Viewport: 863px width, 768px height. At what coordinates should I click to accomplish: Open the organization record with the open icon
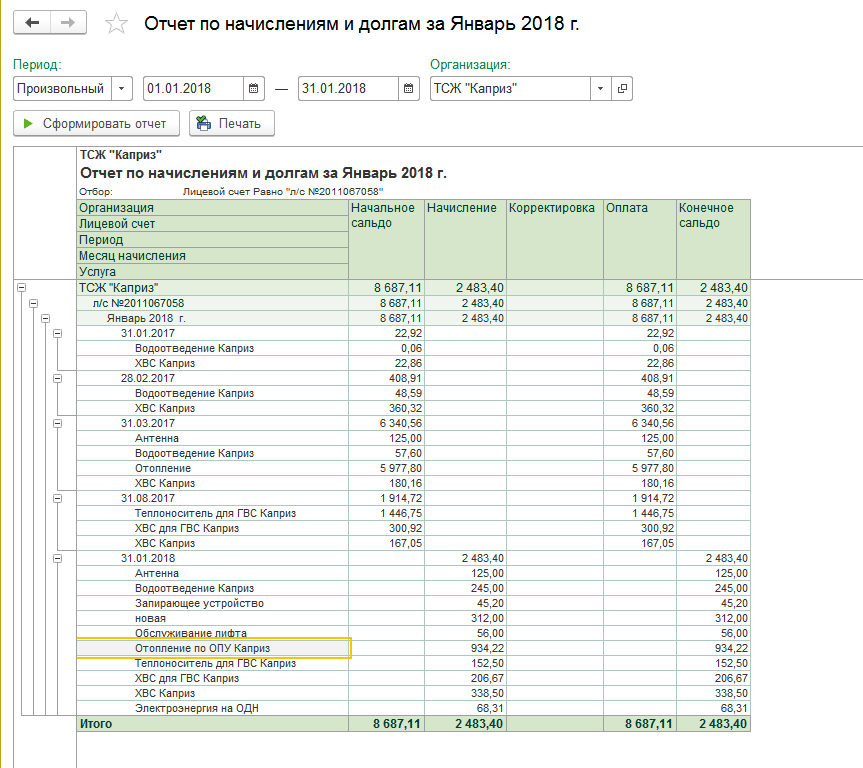coord(622,89)
